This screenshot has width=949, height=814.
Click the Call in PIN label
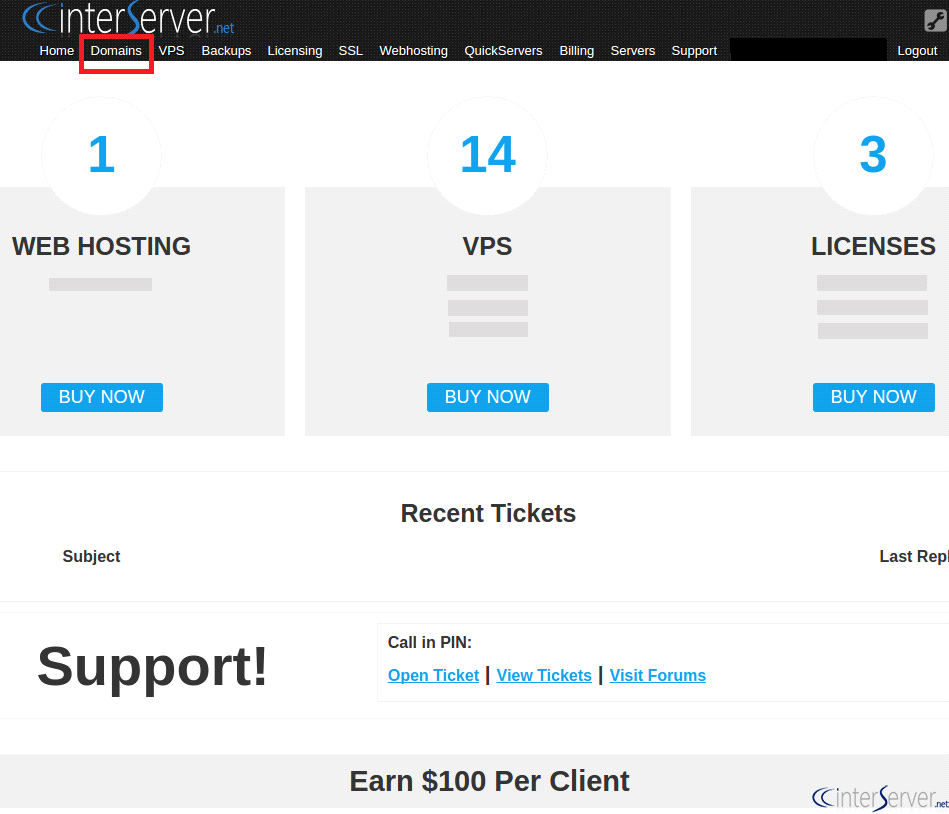(x=430, y=642)
